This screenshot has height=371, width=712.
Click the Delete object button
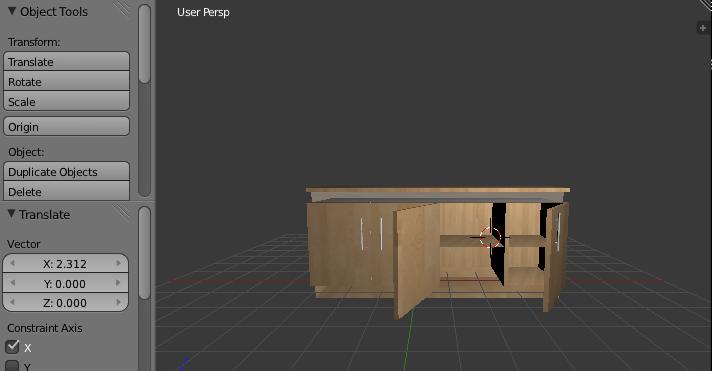pyautogui.click(x=66, y=191)
